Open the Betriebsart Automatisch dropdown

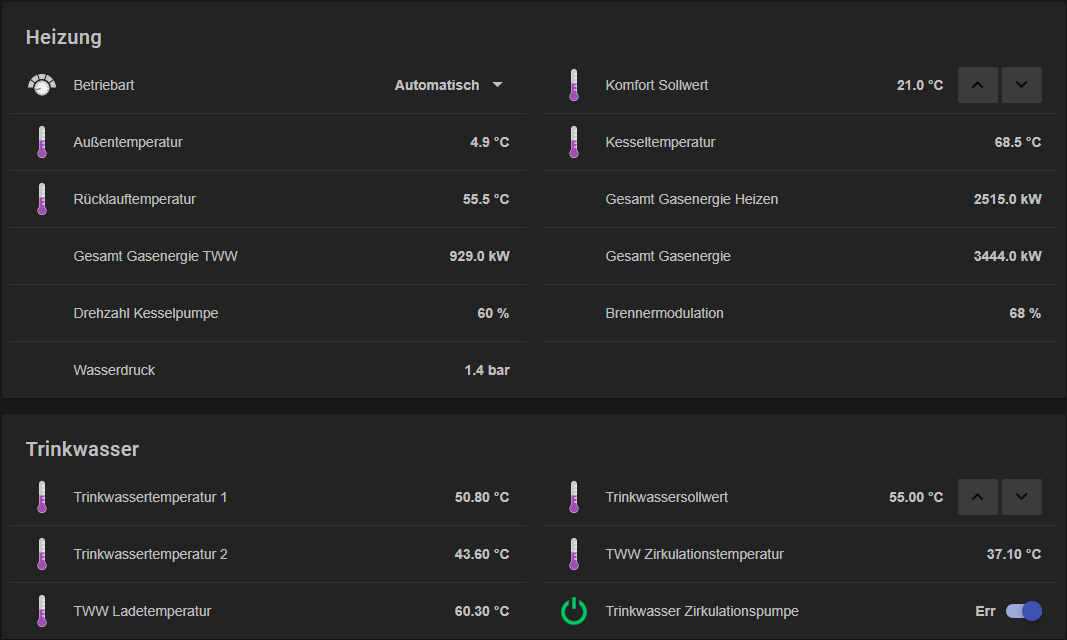click(449, 85)
